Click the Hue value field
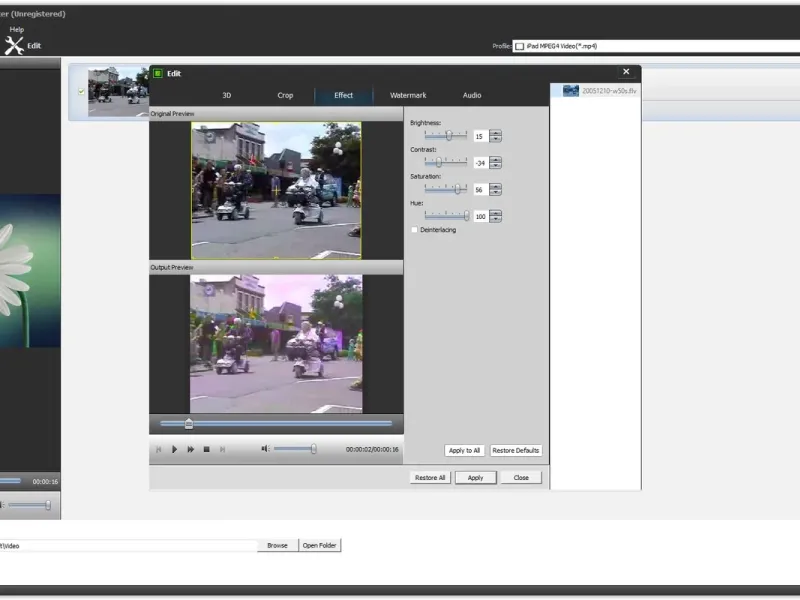 (x=480, y=216)
